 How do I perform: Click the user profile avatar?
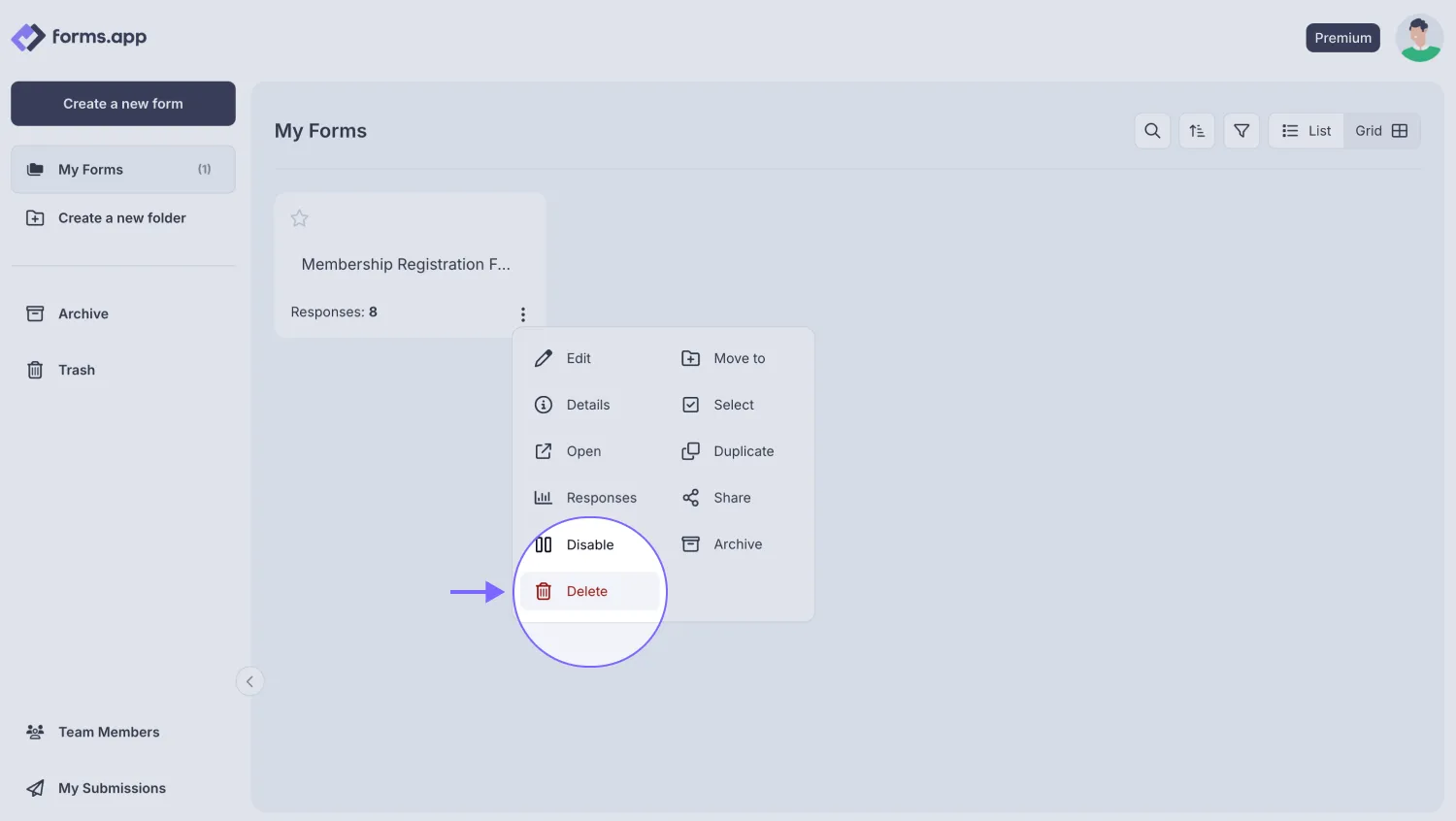(x=1419, y=37)
